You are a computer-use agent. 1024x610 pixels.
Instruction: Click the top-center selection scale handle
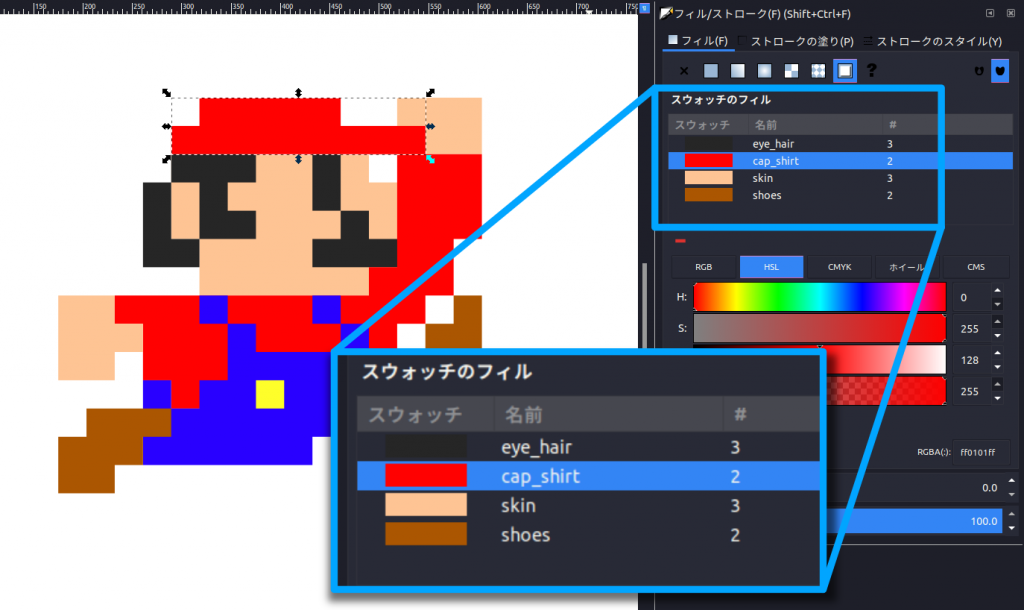click(x=298, y=93)
